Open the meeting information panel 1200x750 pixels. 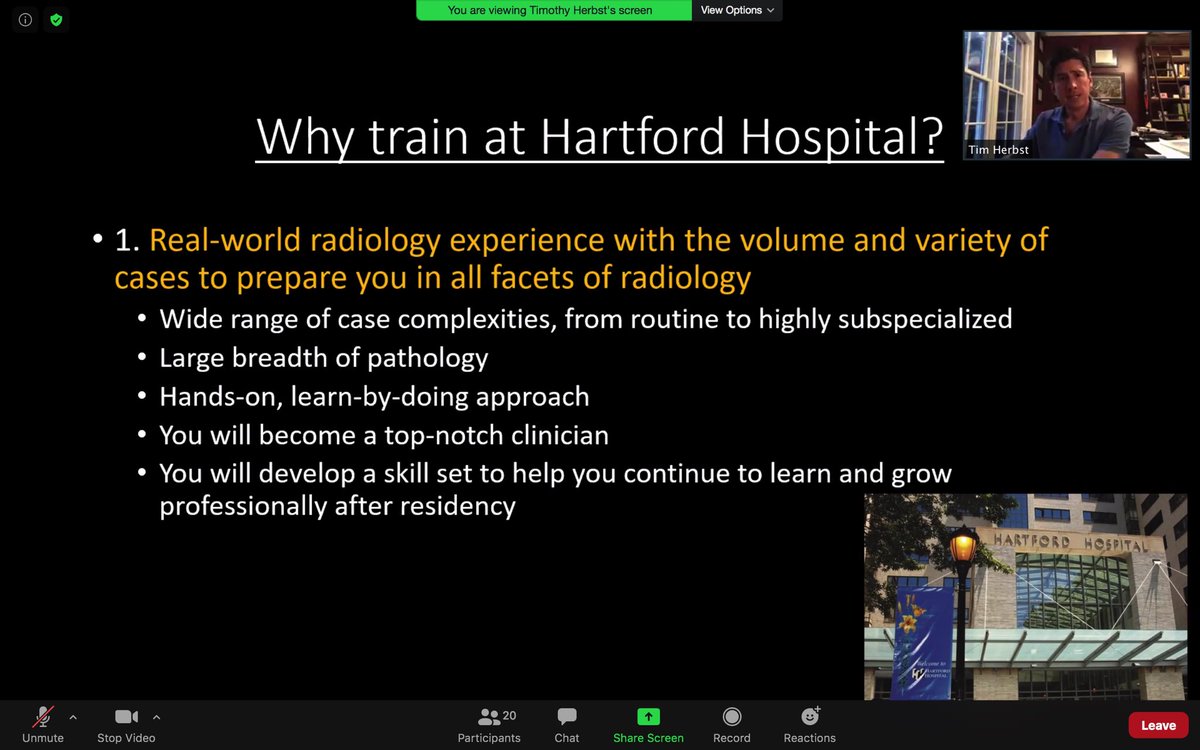click(x=24, y=19)
